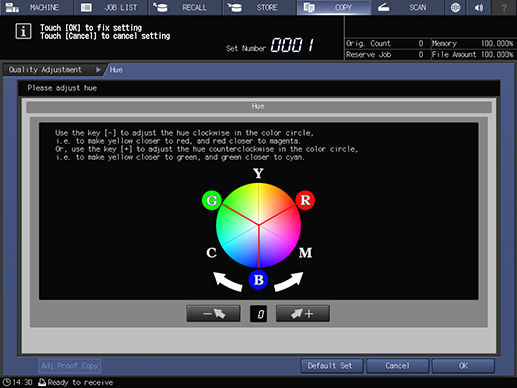517x388 pixels.
Task: Click the hue value field showing 0
Action: tap(258, 314)
